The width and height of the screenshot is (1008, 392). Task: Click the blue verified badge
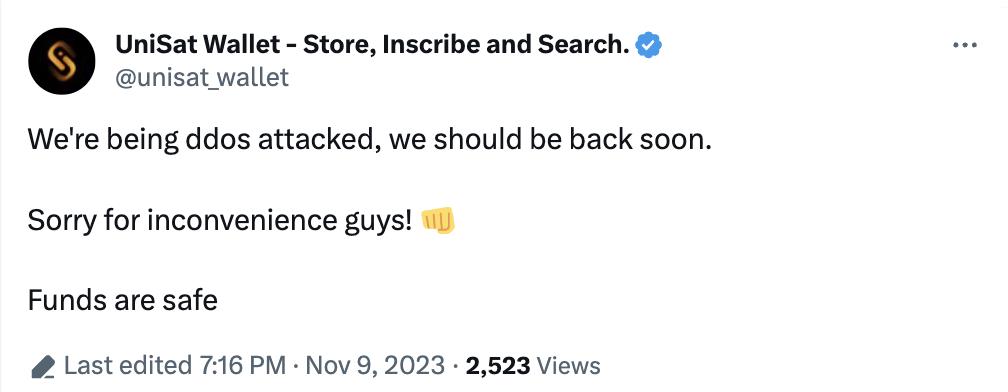pyautogui.click(x=649, y=45)
